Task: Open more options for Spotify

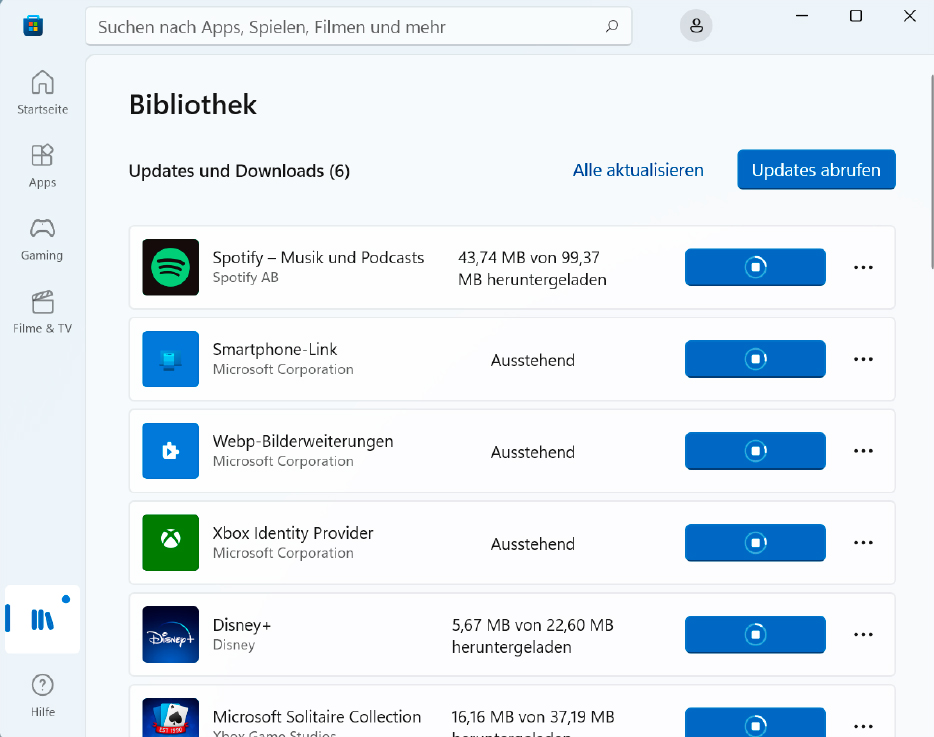Action: tap(863, 268)
